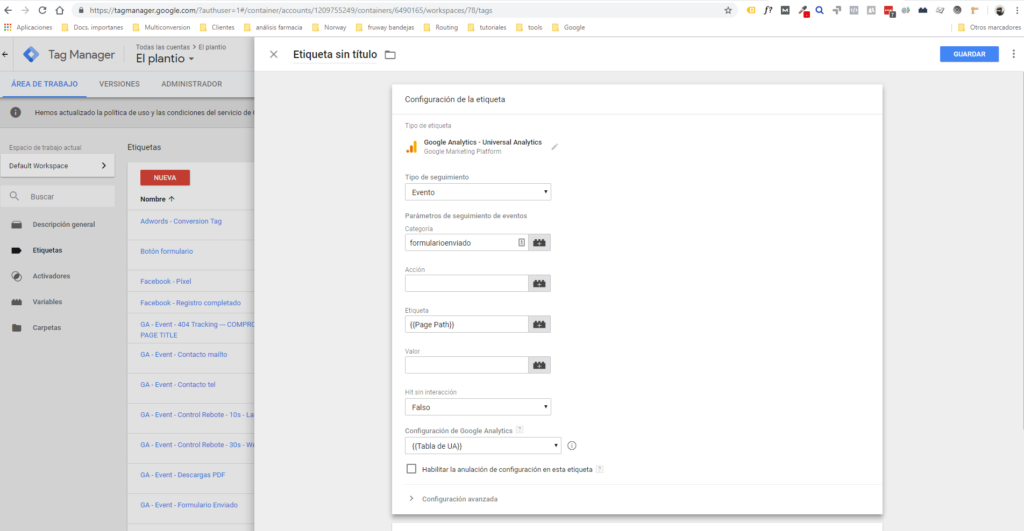This screenshot has width=1024, height=531.
Task: Open the Aplicaciones bookmarks grid icon
Action: [x=8, y=27]
